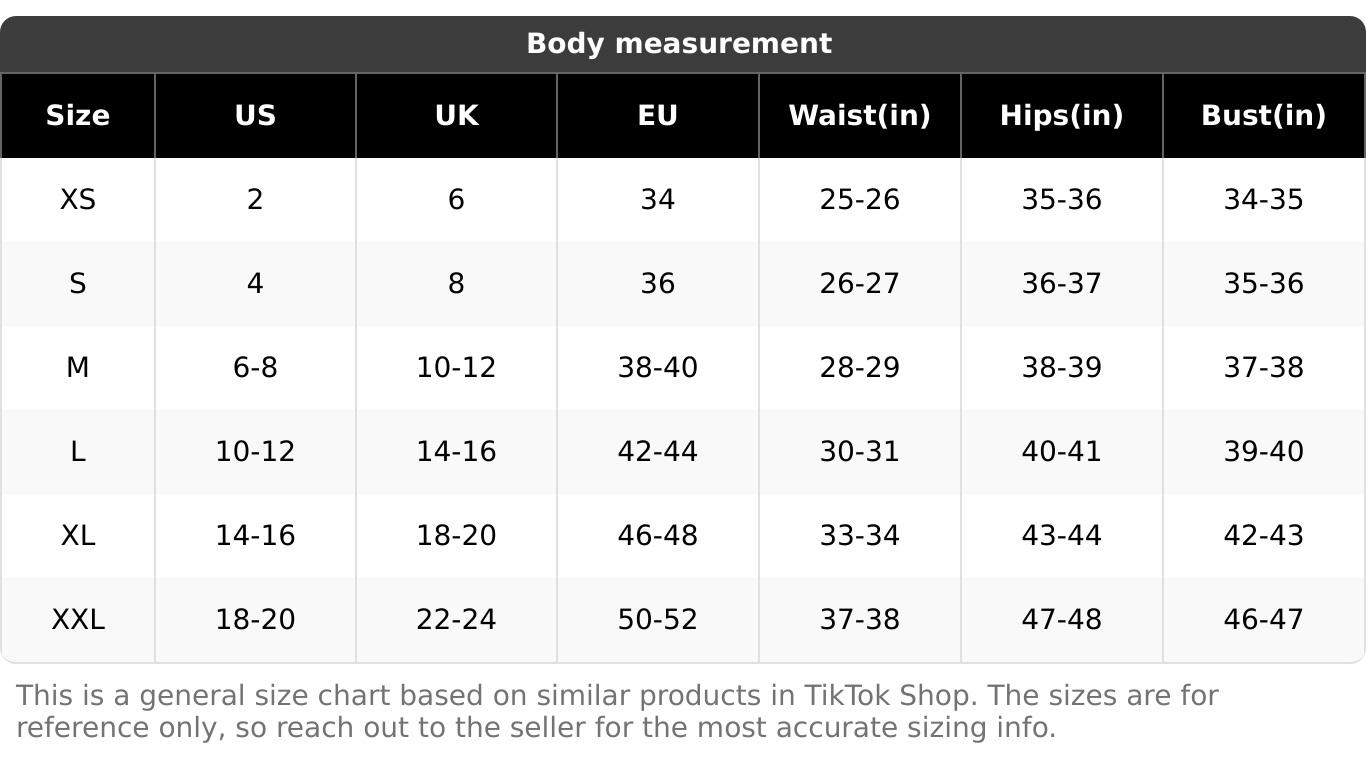Click the EU column header
Image resolution: width=1366 pixels, height=760 pixels.
[658, 116]
